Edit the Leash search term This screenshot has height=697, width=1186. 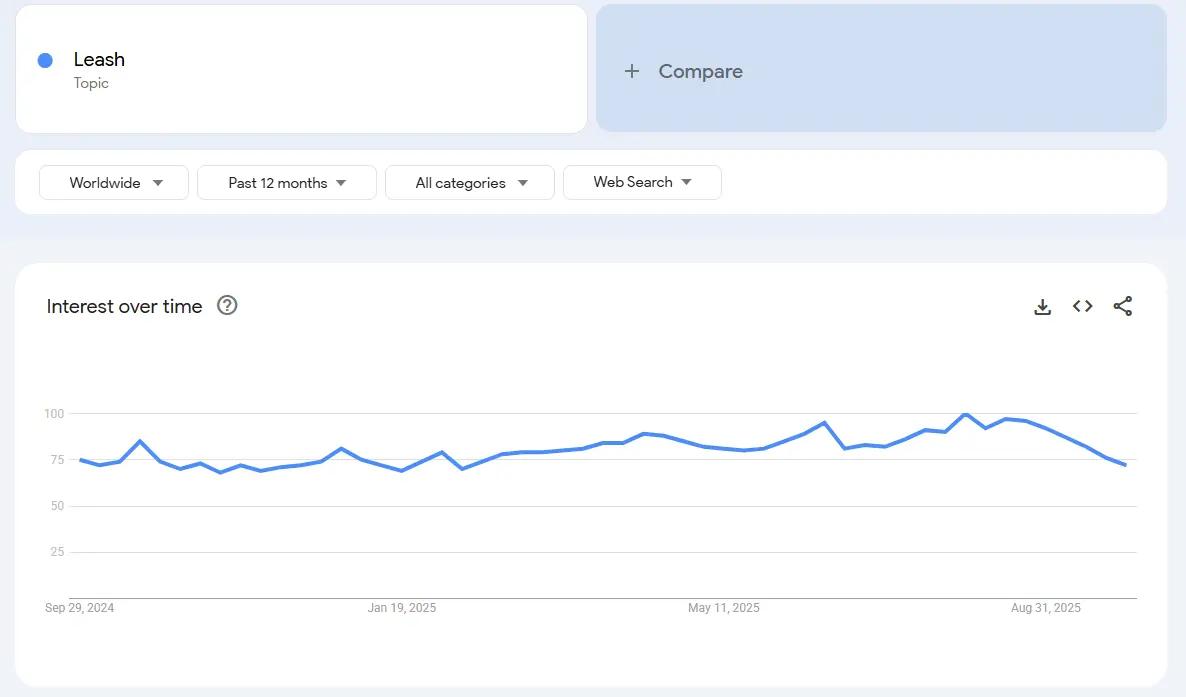(x=99, y=60)
